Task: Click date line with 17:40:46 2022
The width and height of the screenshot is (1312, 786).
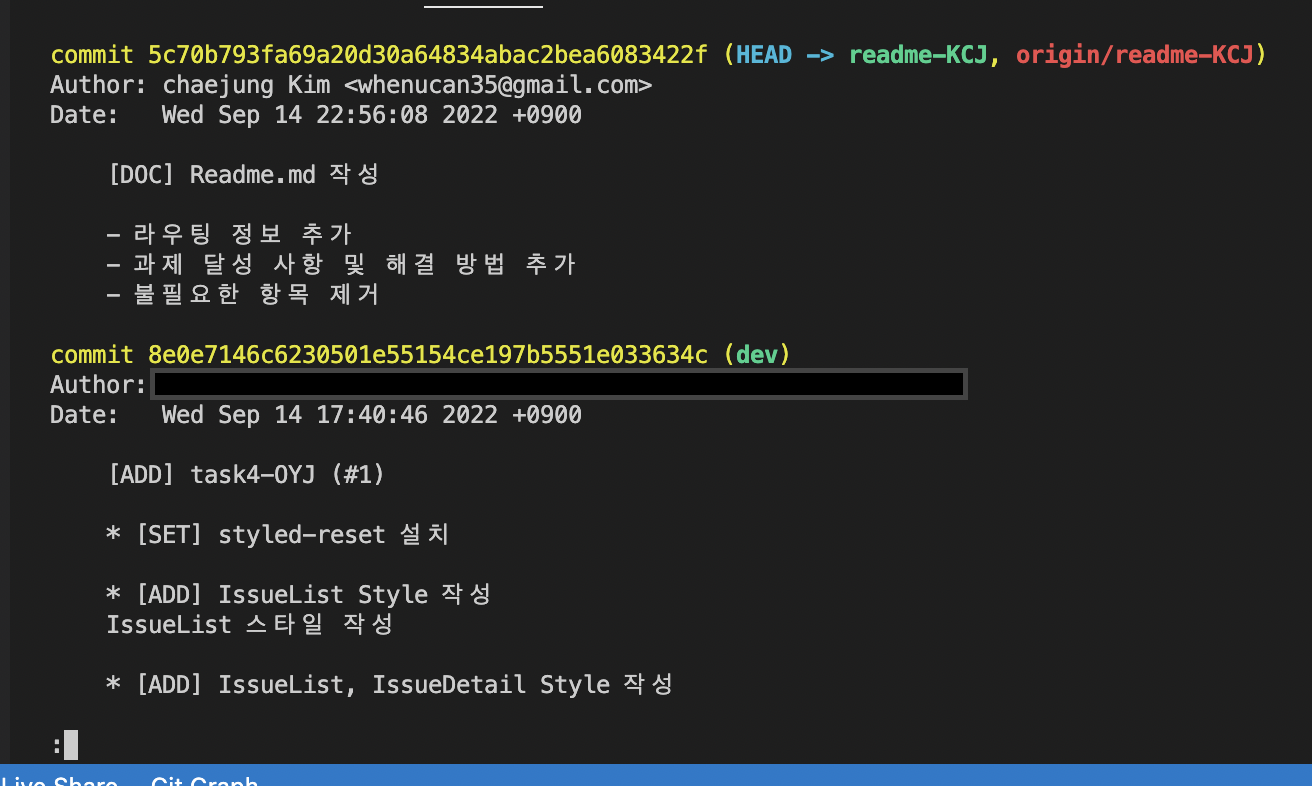Action: [x=316, y=415]
